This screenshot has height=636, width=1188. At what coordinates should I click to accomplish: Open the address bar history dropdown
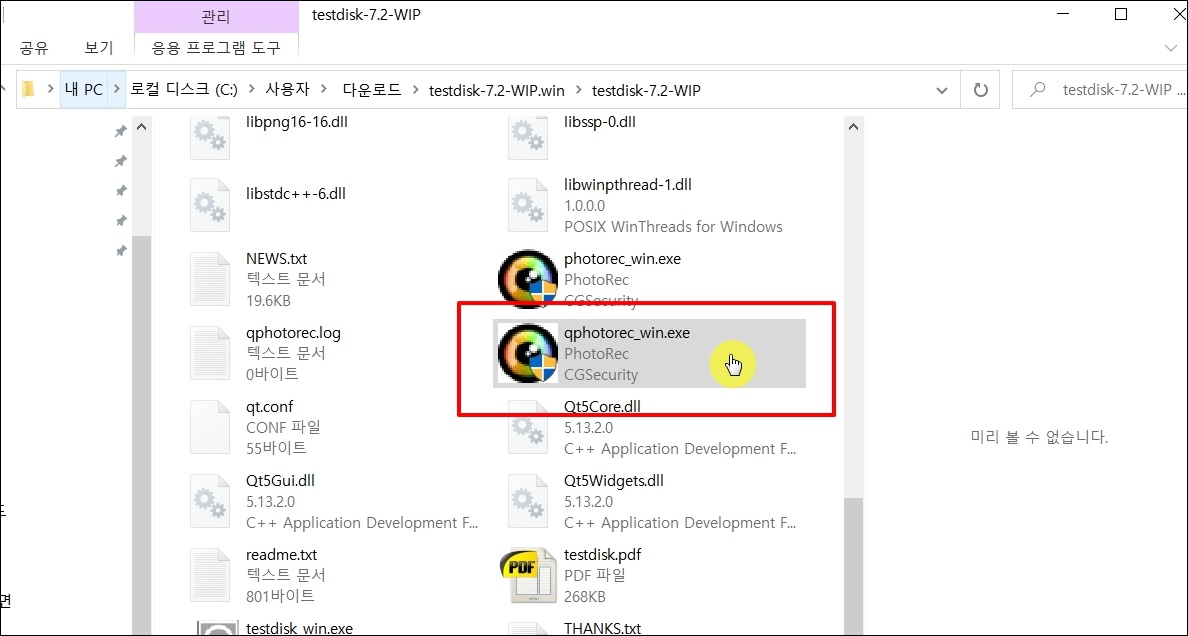[942, 90]
